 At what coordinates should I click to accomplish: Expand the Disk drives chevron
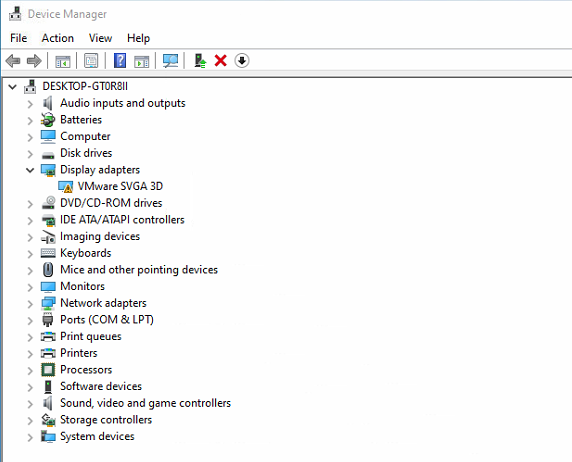[x=30, y=154]
